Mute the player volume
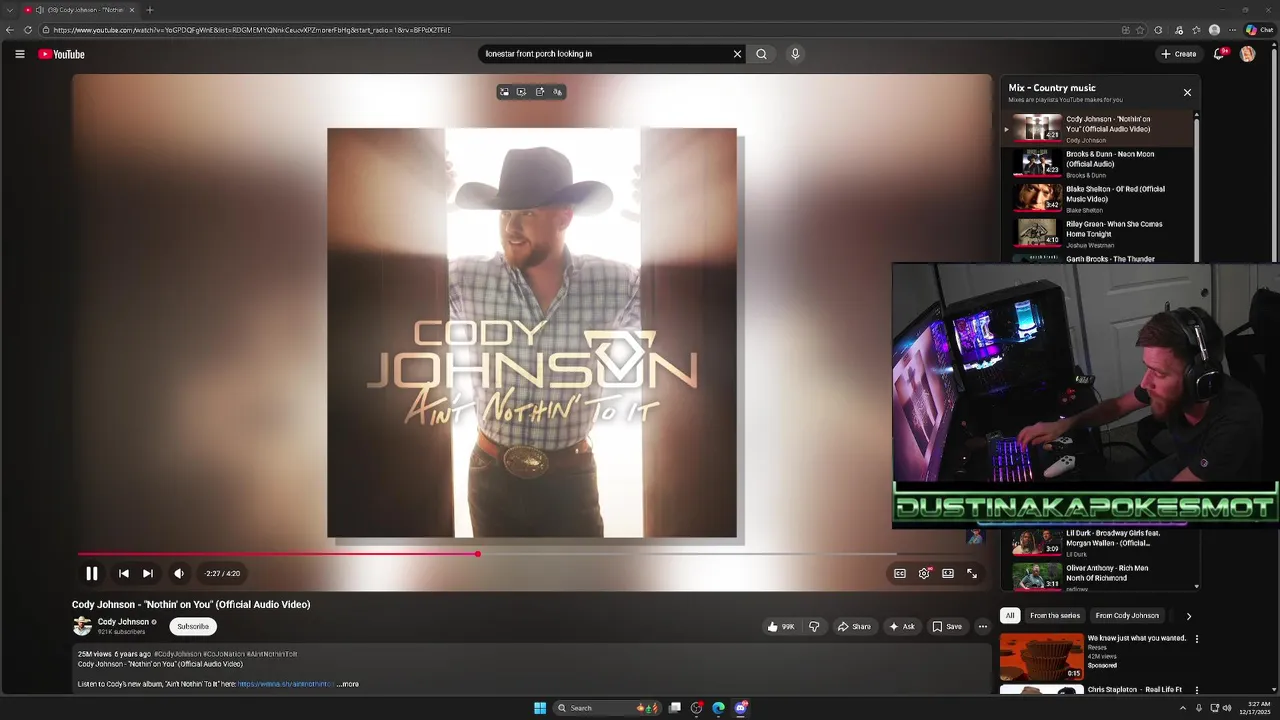Screen dimensions: 1280x720 (179, 573)
